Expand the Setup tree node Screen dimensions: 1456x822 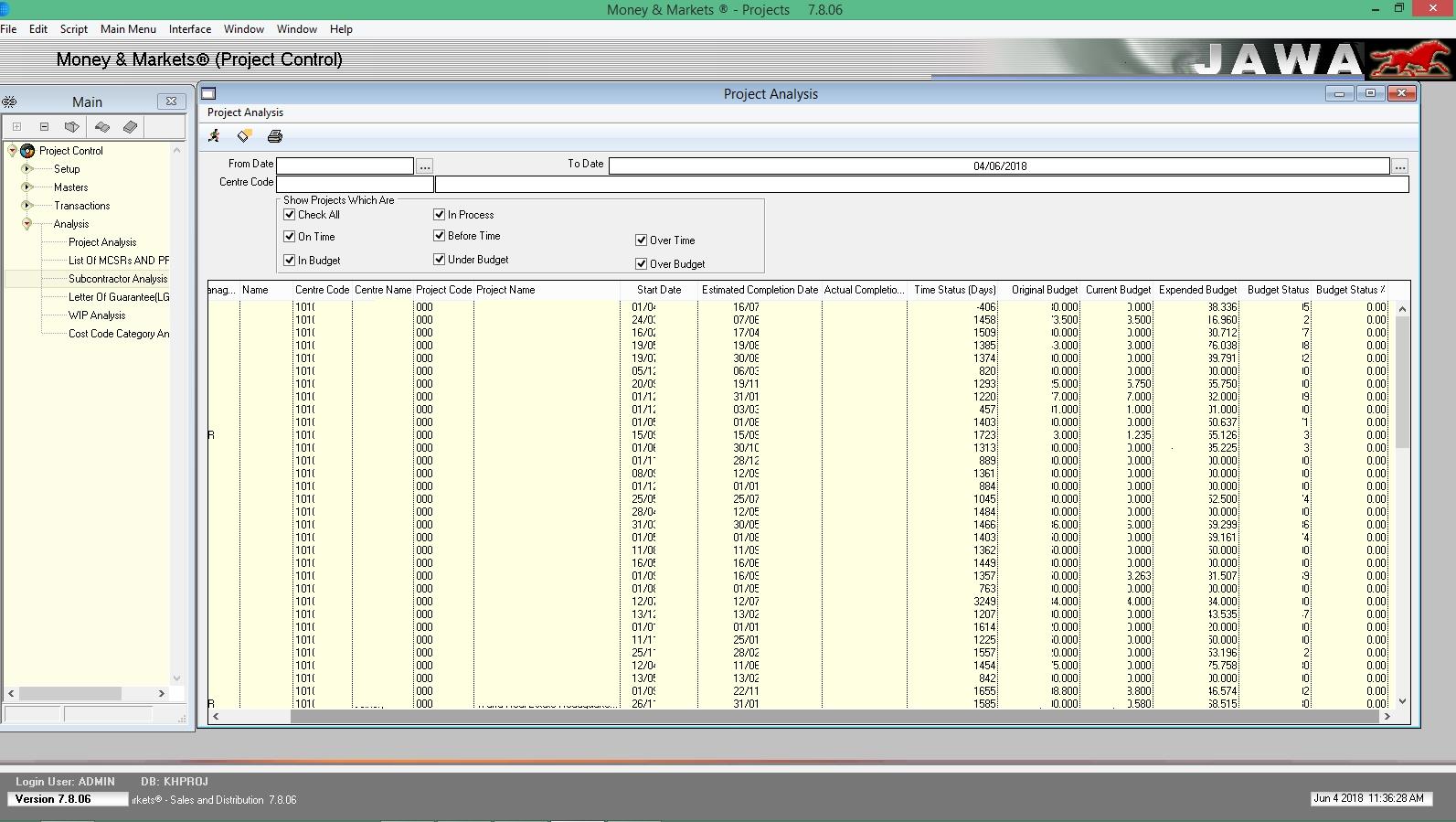27,169
